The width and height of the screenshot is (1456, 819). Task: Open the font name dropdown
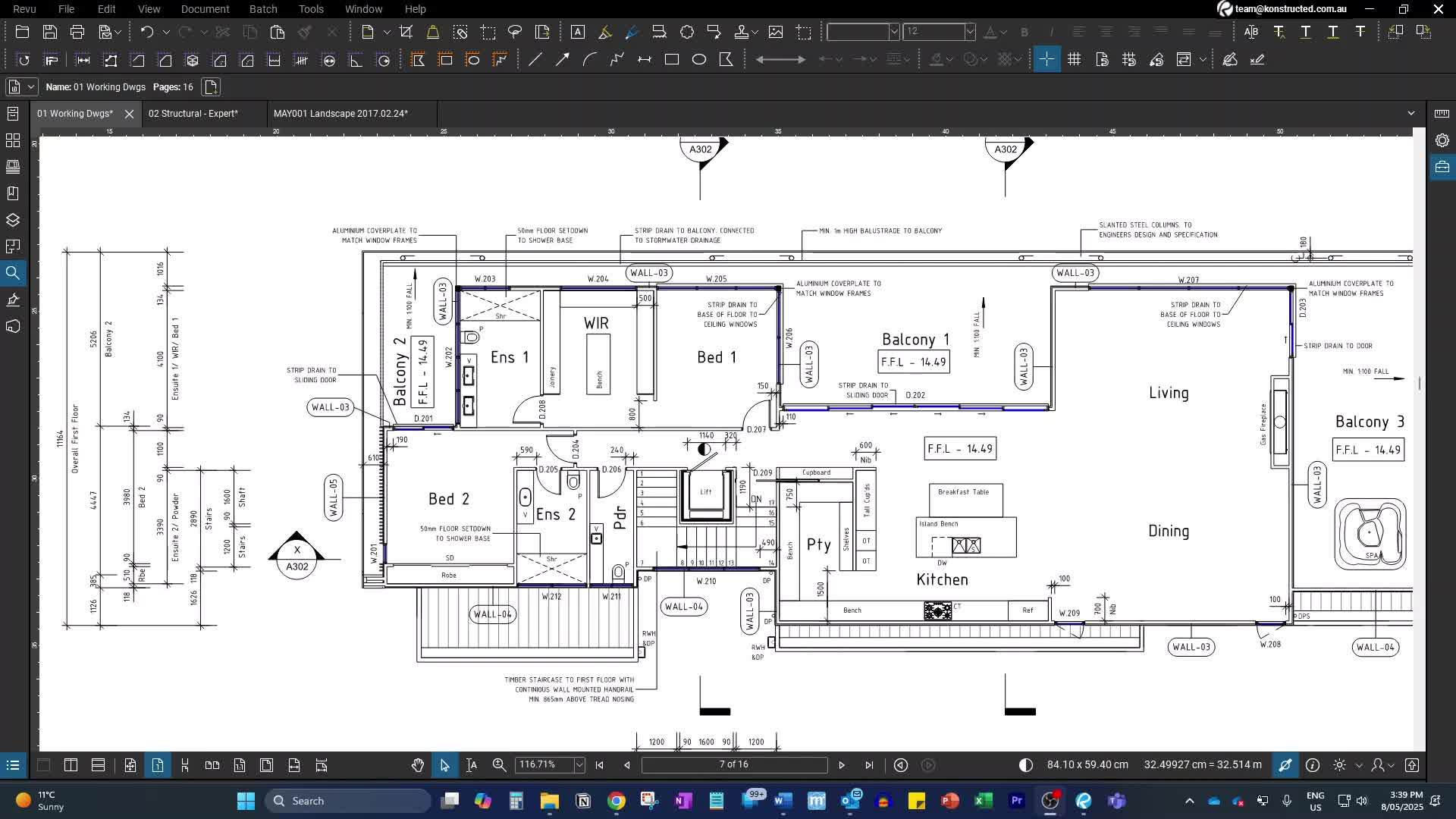coord(894,32)
